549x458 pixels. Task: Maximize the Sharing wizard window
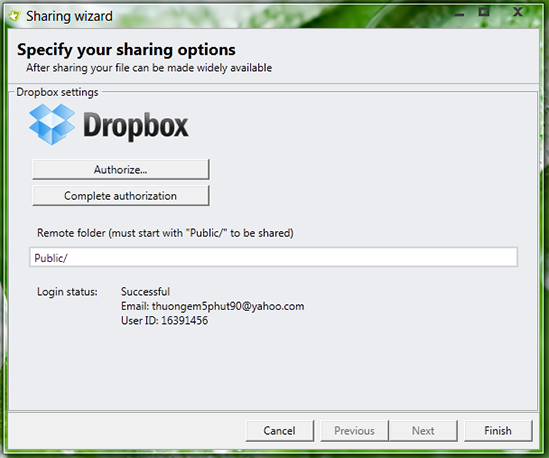click(x=484, y=12)
